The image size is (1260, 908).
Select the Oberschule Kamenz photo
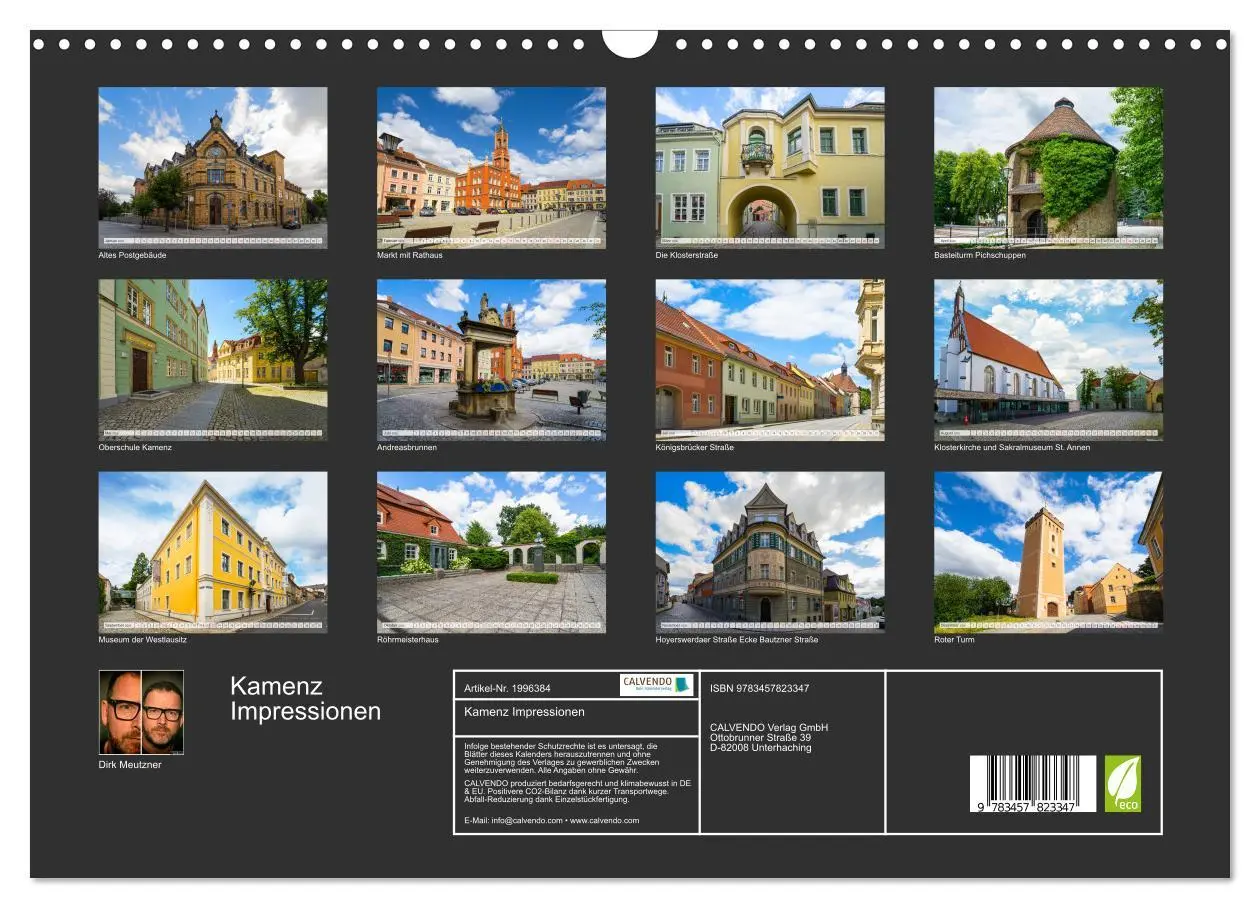tap(212, 359)
